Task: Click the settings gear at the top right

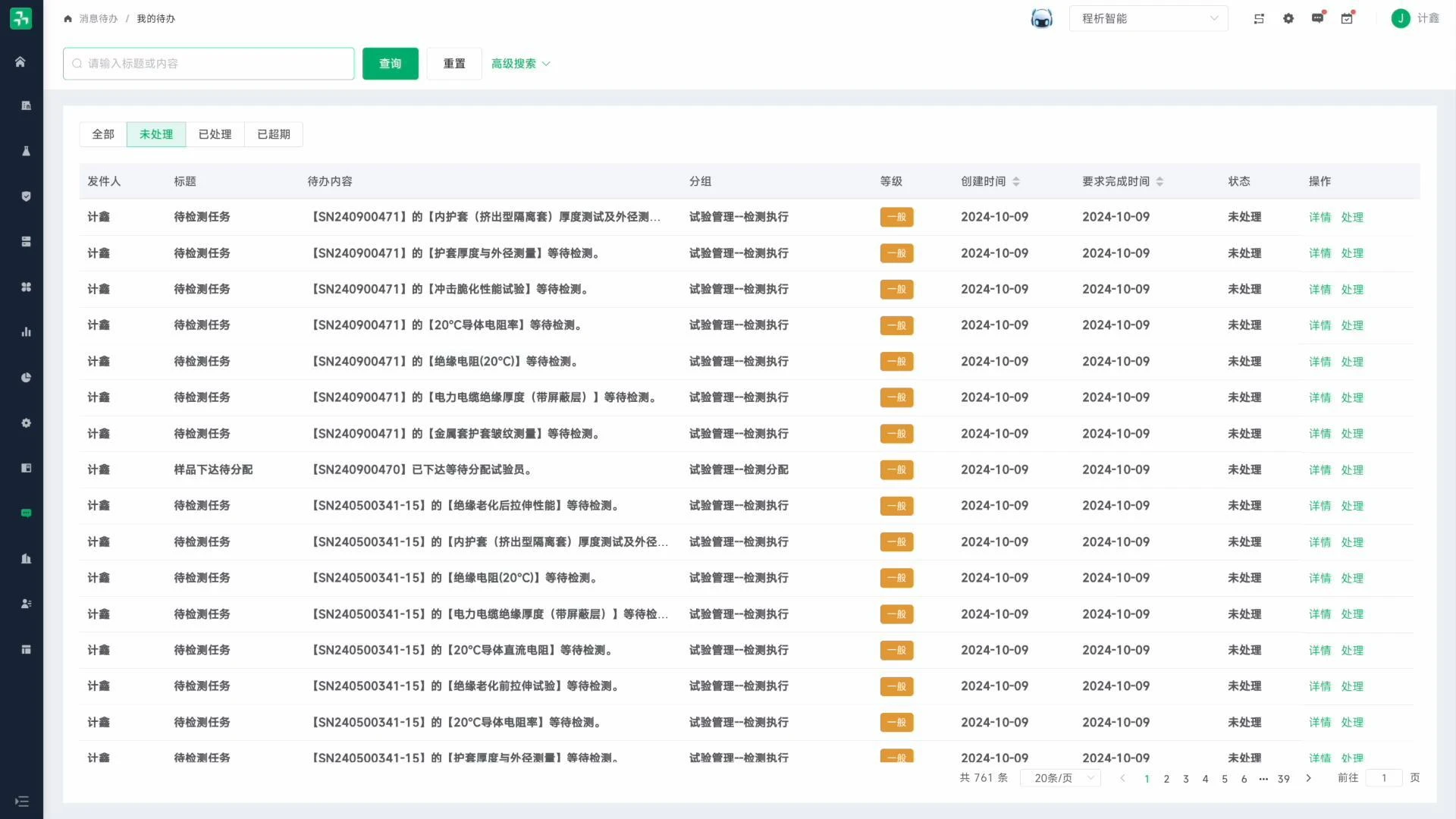Action: point(1288,17)
